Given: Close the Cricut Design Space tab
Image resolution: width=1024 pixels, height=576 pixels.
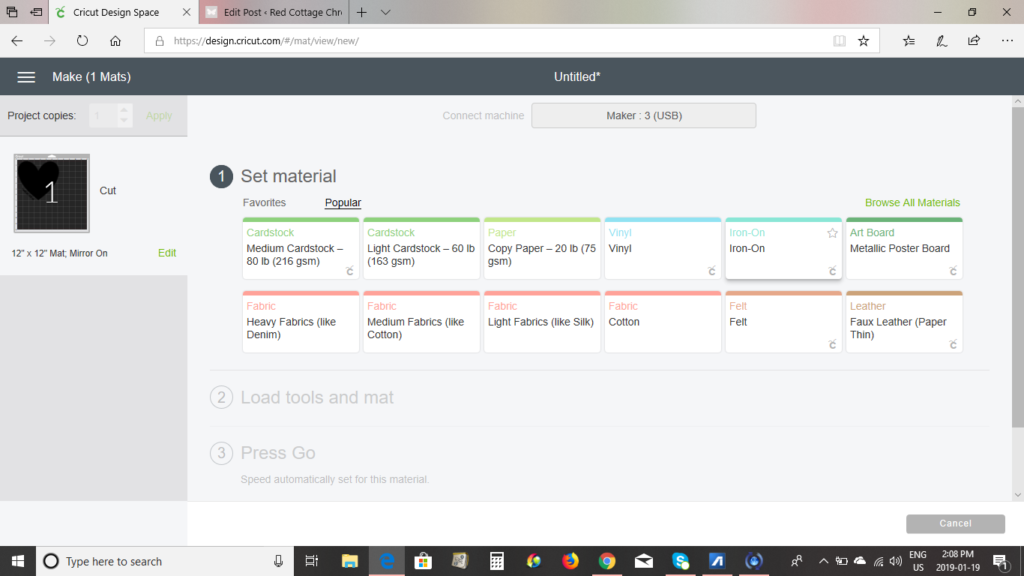Looking at the screenshot, I should [186, 12].
